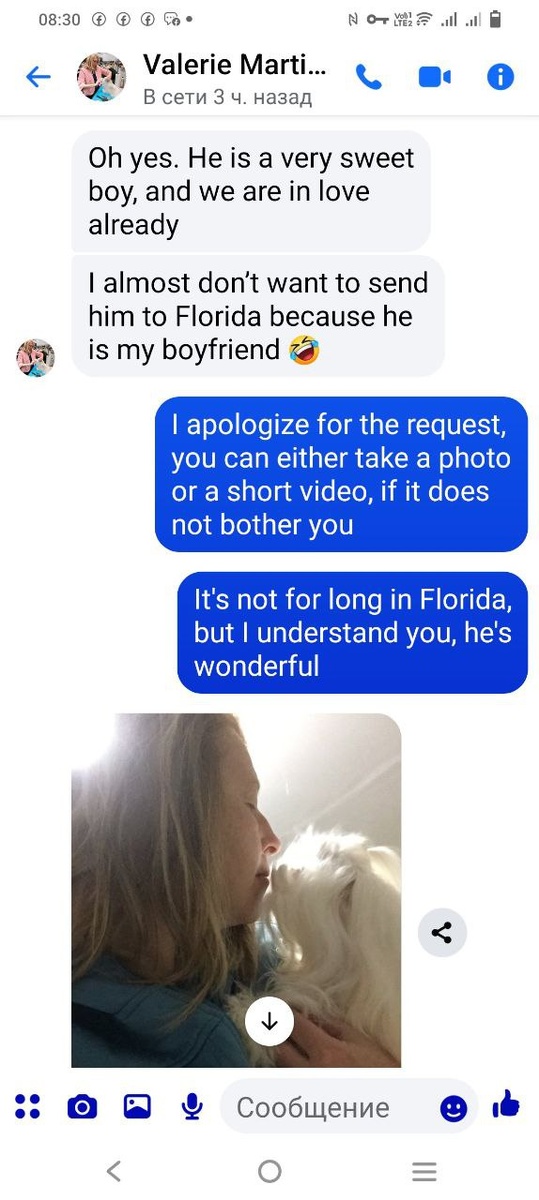Start a voice call with Valerie

tap(369, 77)
